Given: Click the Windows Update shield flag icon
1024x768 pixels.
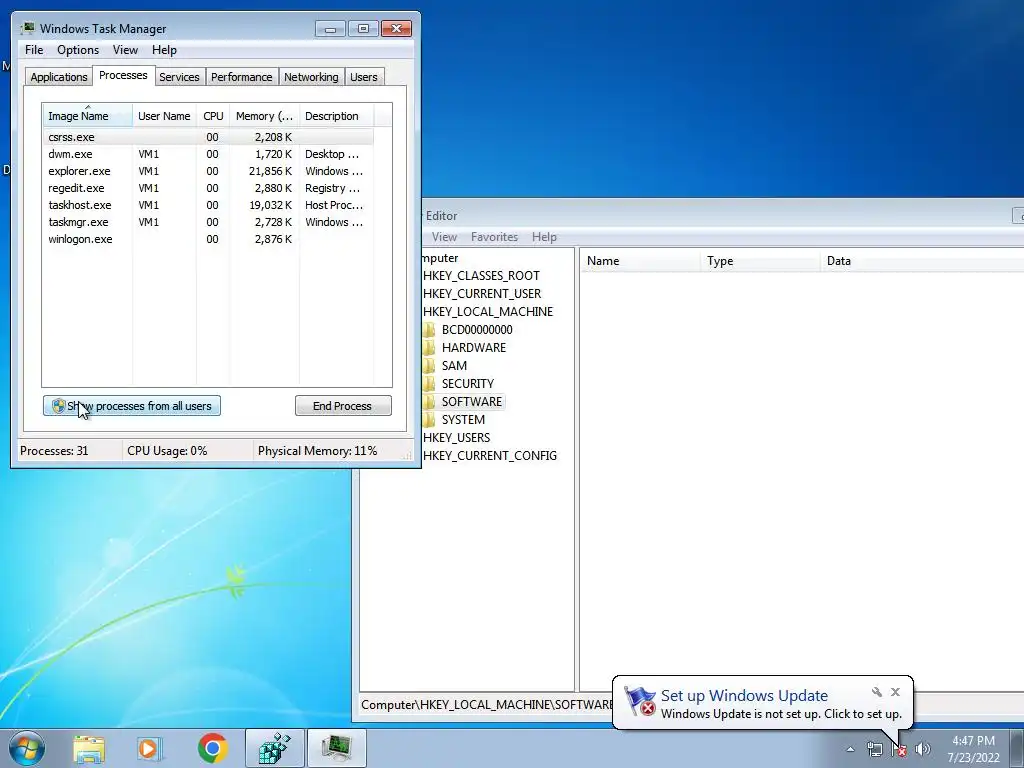Looking at the screenshot, I should click(639, 701).
